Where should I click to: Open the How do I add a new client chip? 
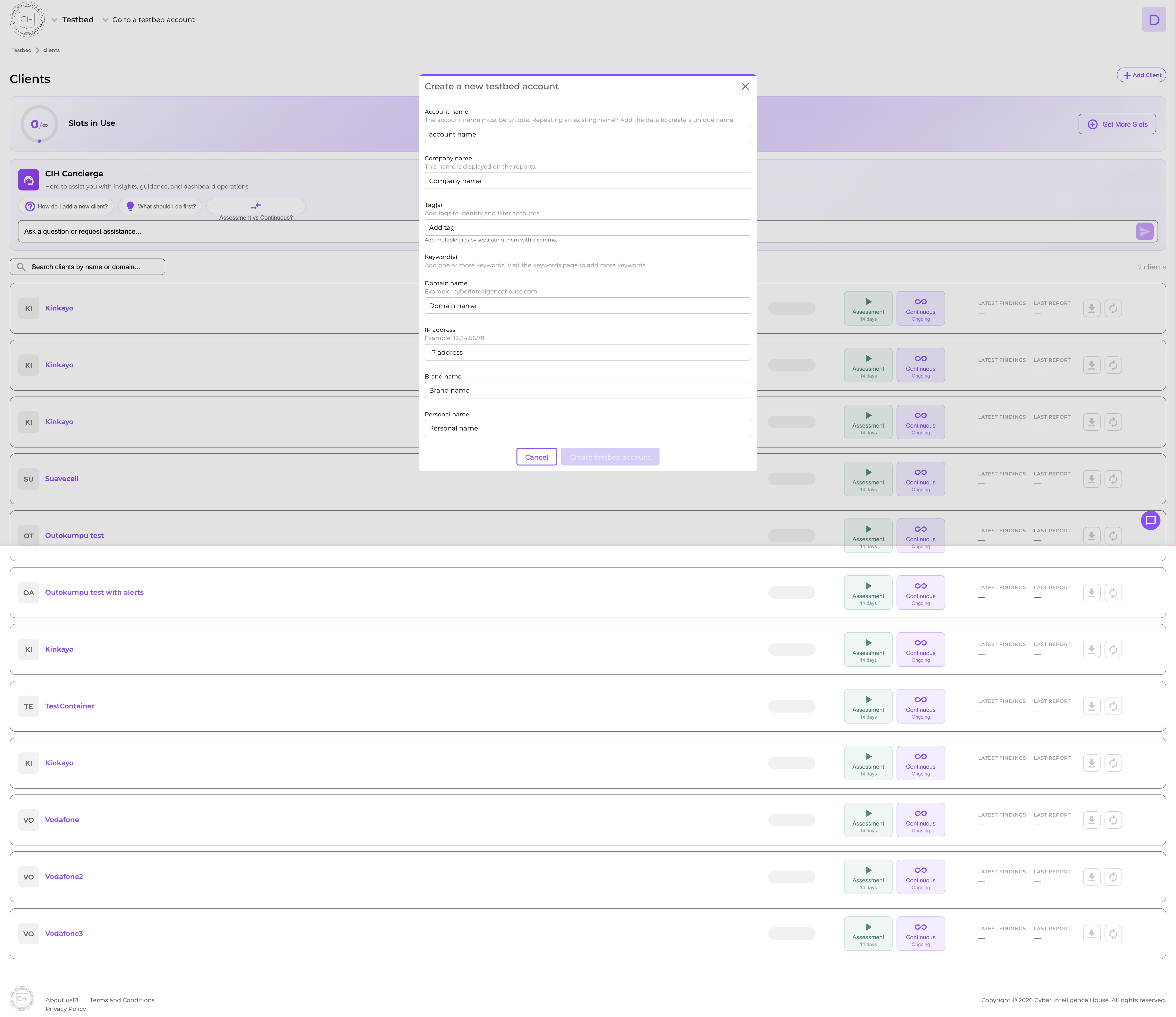pos(66,206)
